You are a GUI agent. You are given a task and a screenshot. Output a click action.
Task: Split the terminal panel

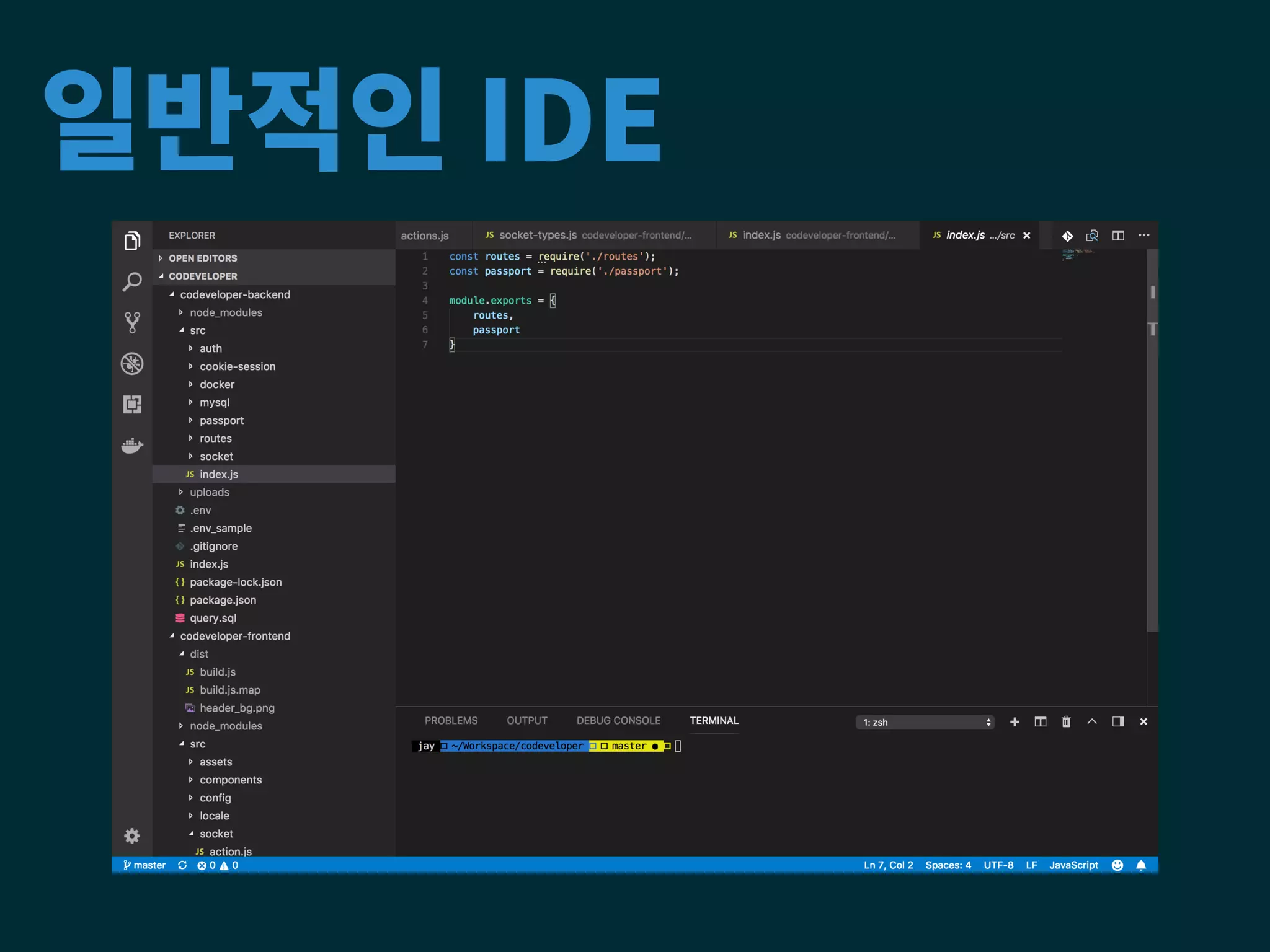pos(1041,721)
